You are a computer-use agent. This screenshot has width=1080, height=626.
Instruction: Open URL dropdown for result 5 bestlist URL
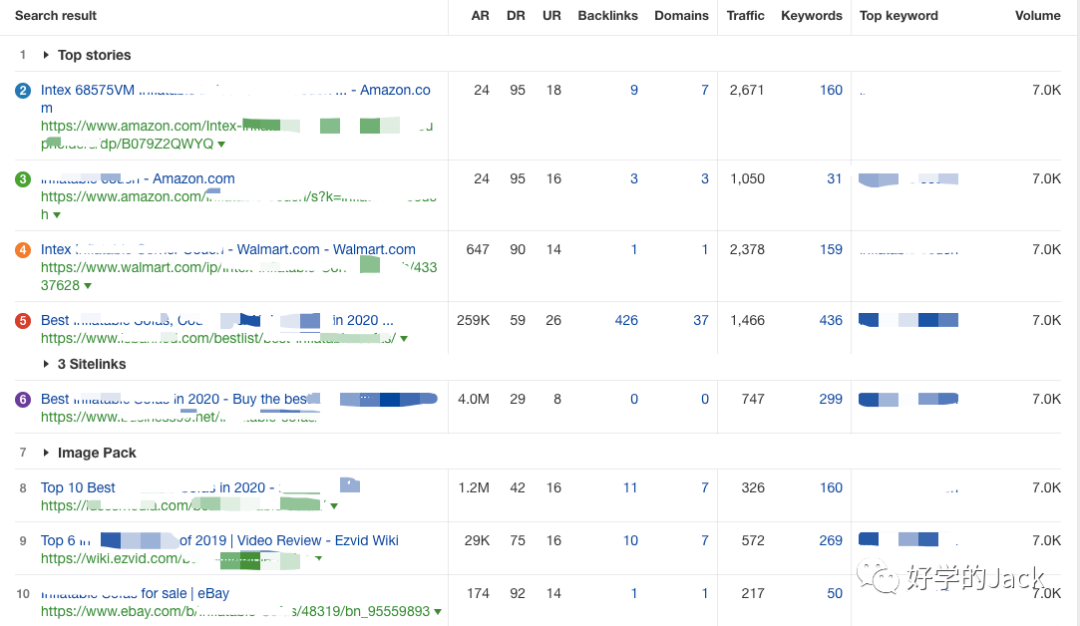404,339
